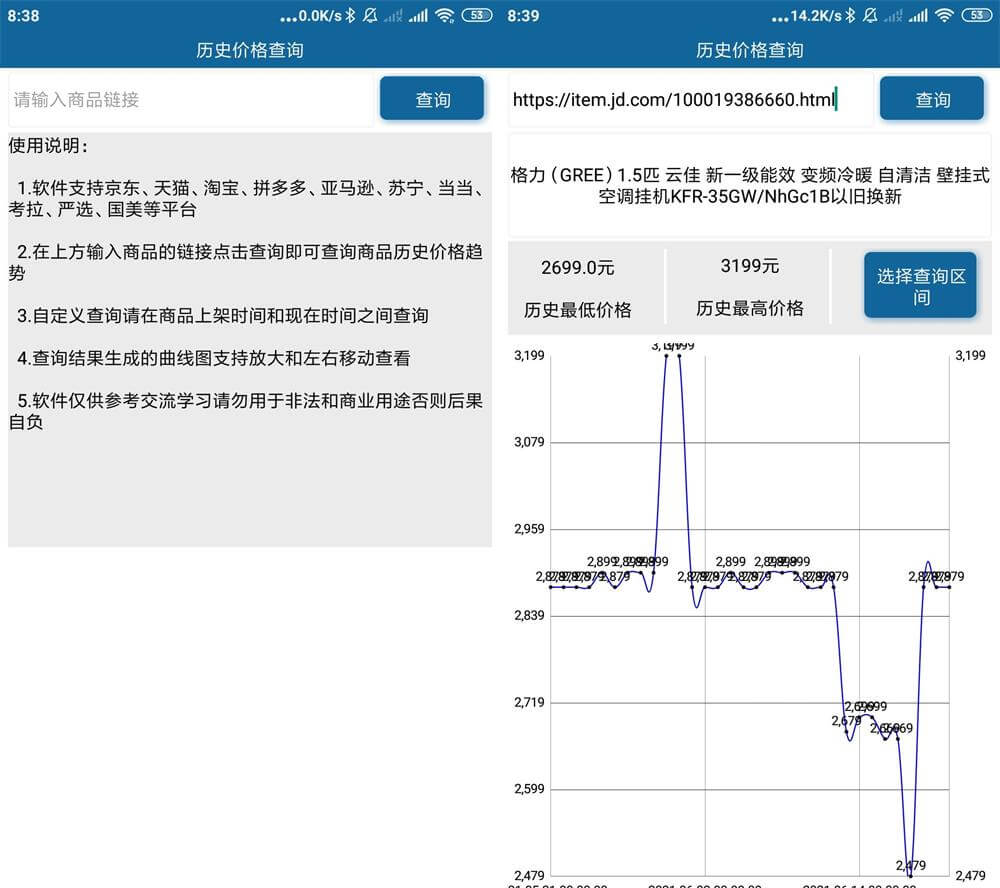
Task: Tap the full signal bars in left status bar
Action: click(x=418, y=15)
